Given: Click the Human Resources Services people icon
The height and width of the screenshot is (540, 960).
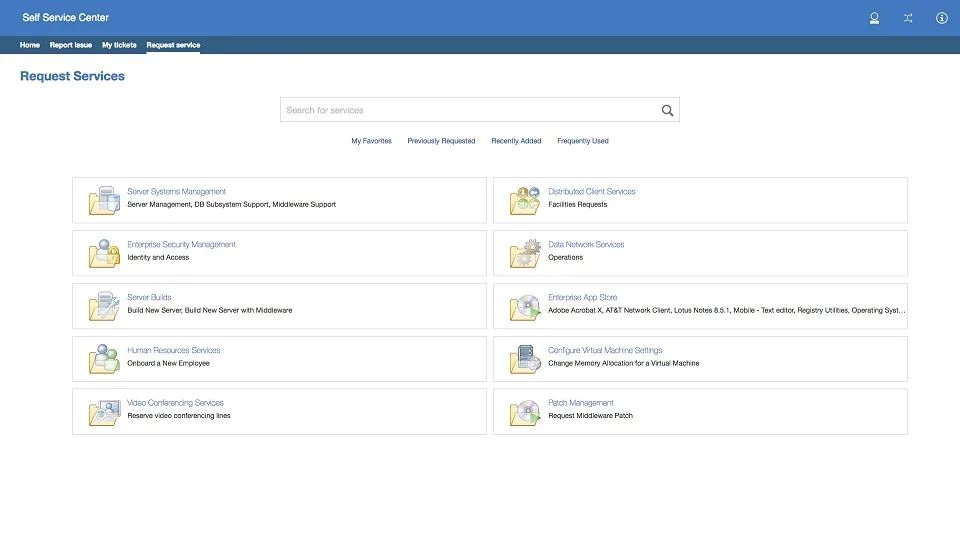Looking at the screenshot, I should tap(104, 359).
